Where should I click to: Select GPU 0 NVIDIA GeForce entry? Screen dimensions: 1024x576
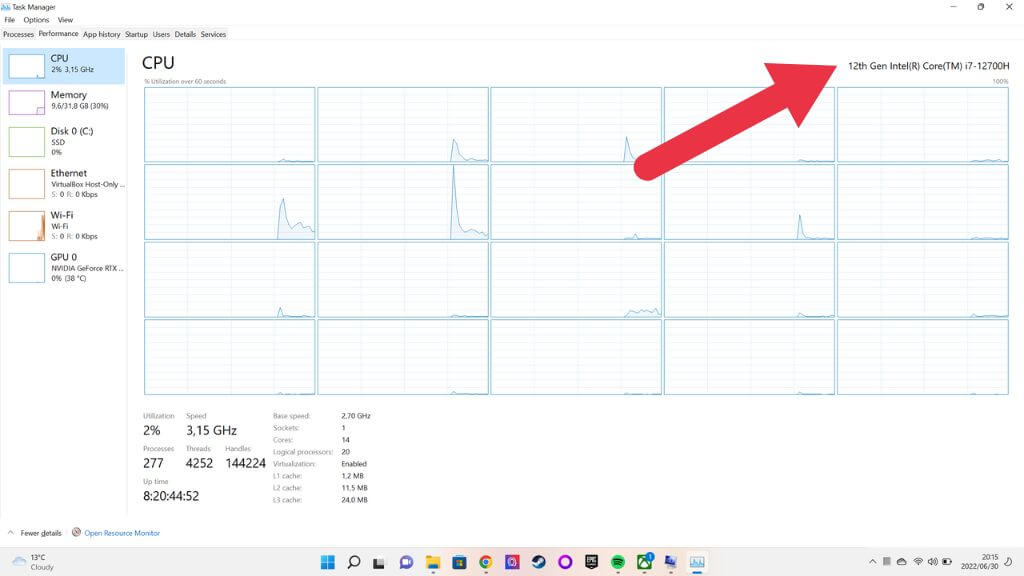[x=64, y=267]
